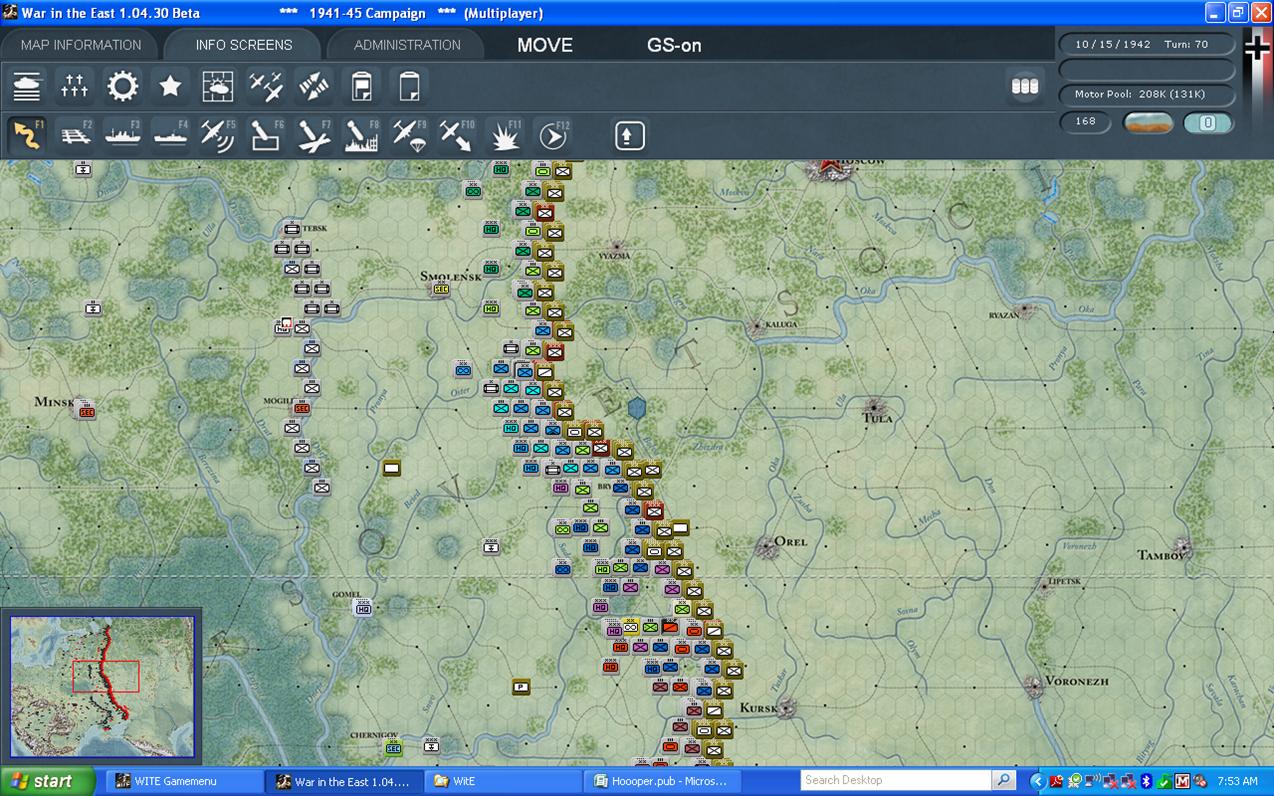Viewport: 1274px width, 796px height.
Task: Click the system clock 7:53 AM
Action: click(x=1239, y=781)
